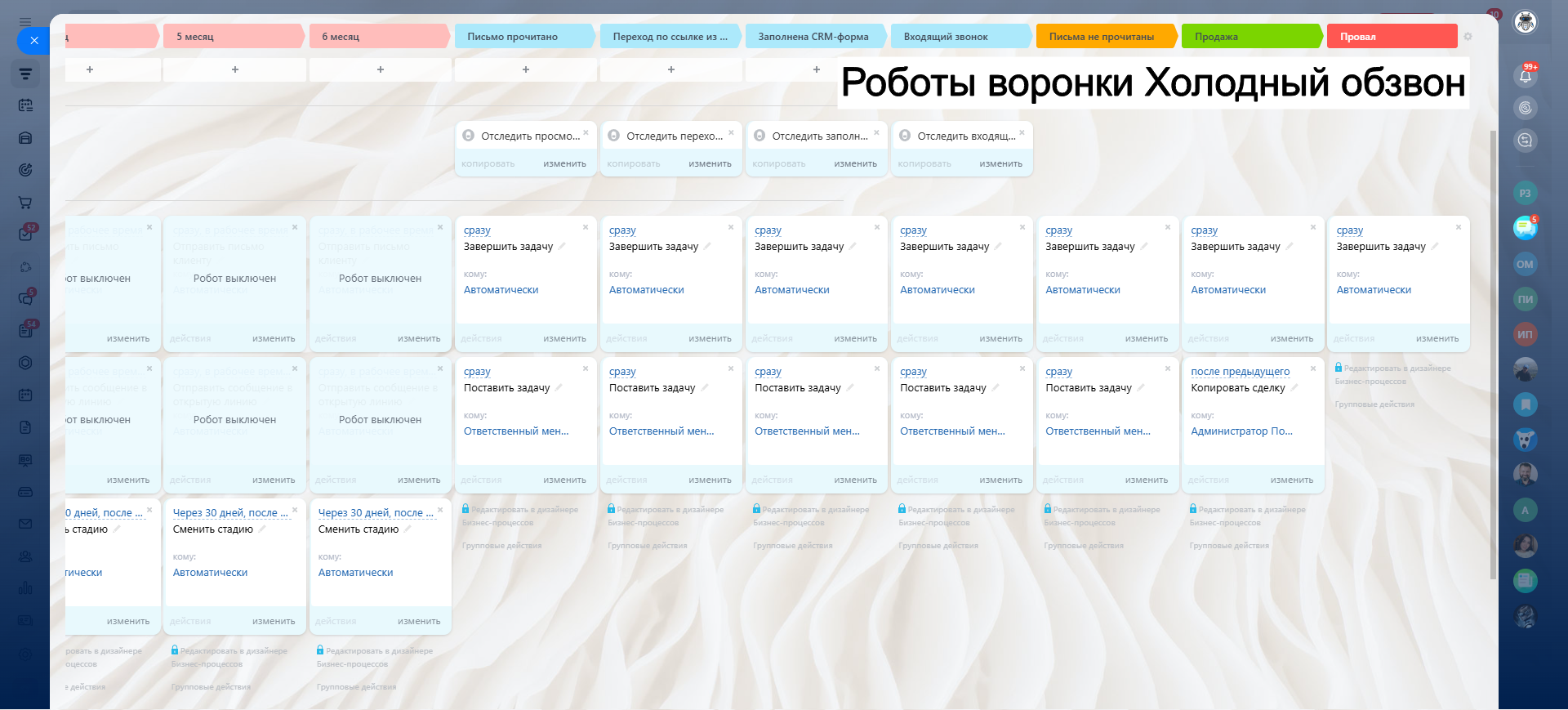Image resolution: width=1568 pixels, height=710 pixels.
Task: Open the chat bubble with 5 badge
Action: (1524, 228)
